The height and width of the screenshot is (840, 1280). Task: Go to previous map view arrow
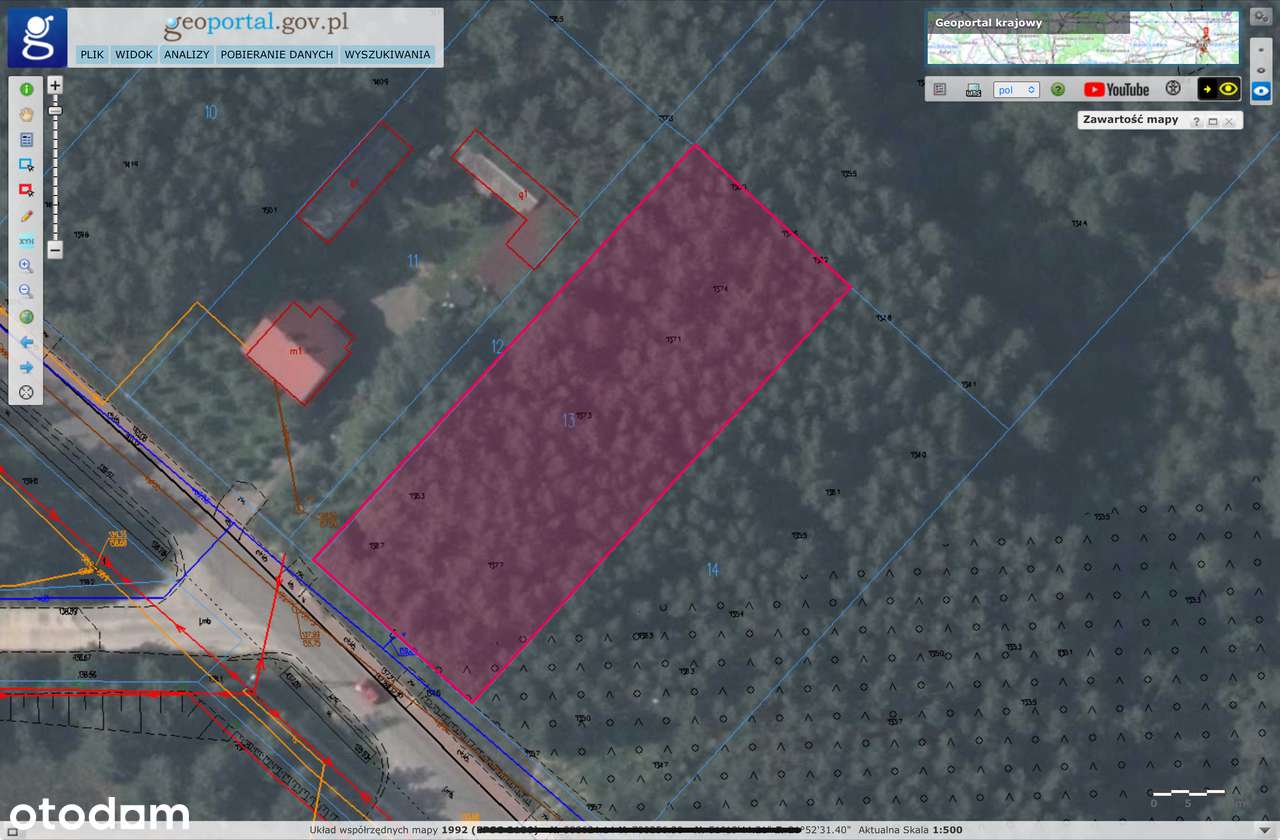(x=26, y=342)
